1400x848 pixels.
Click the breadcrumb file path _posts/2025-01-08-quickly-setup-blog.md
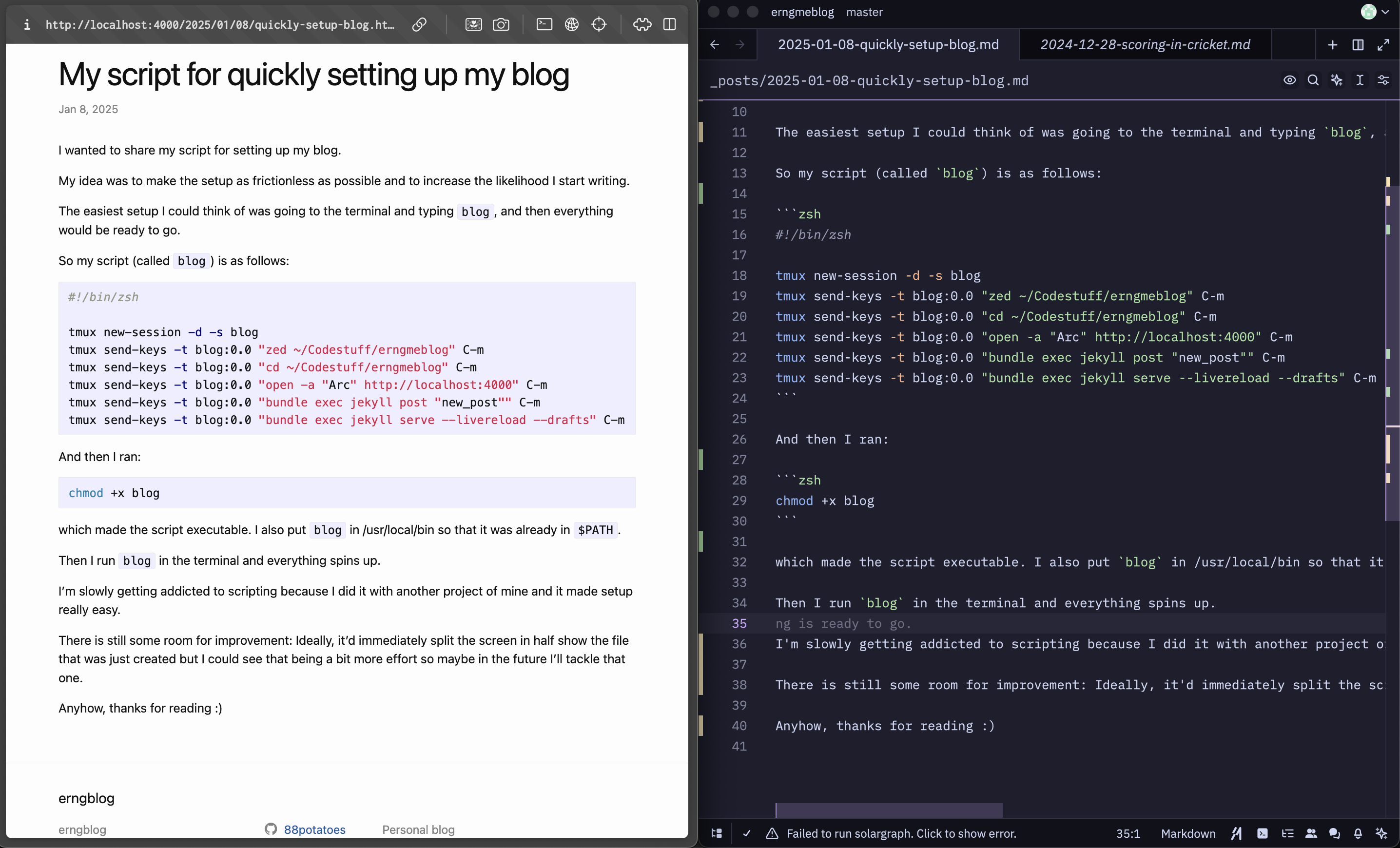tap(869, 80)
